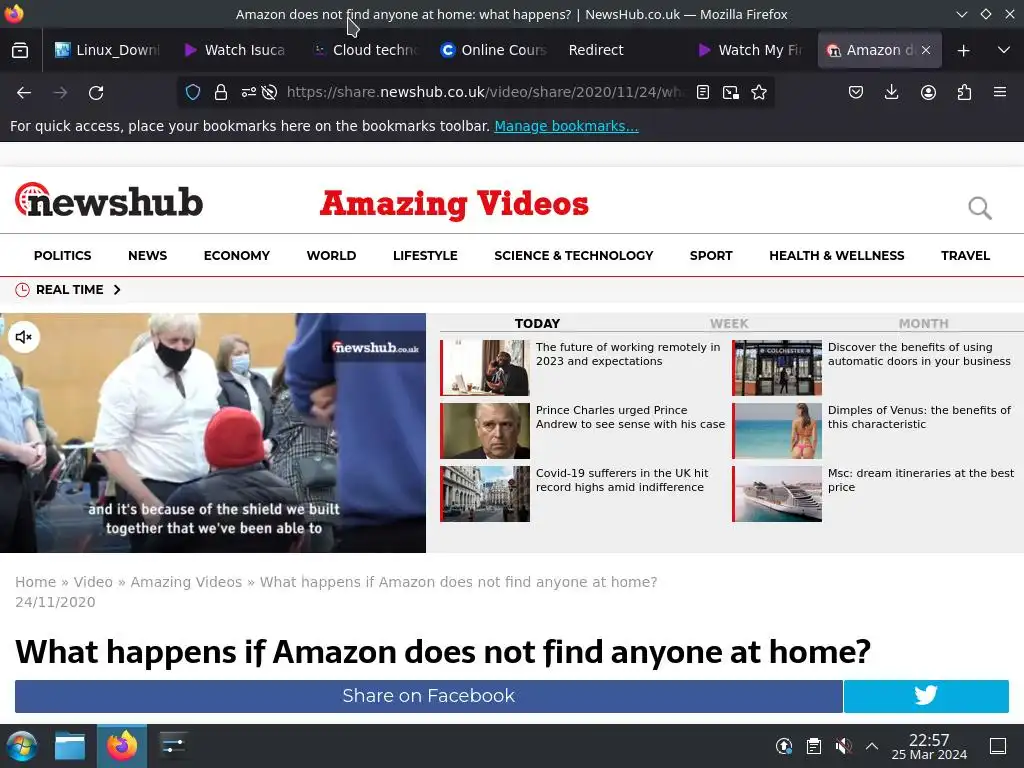Open tracking protection shield icon
This screenshot has width=1024, height=768.
(x=193, y=93)
